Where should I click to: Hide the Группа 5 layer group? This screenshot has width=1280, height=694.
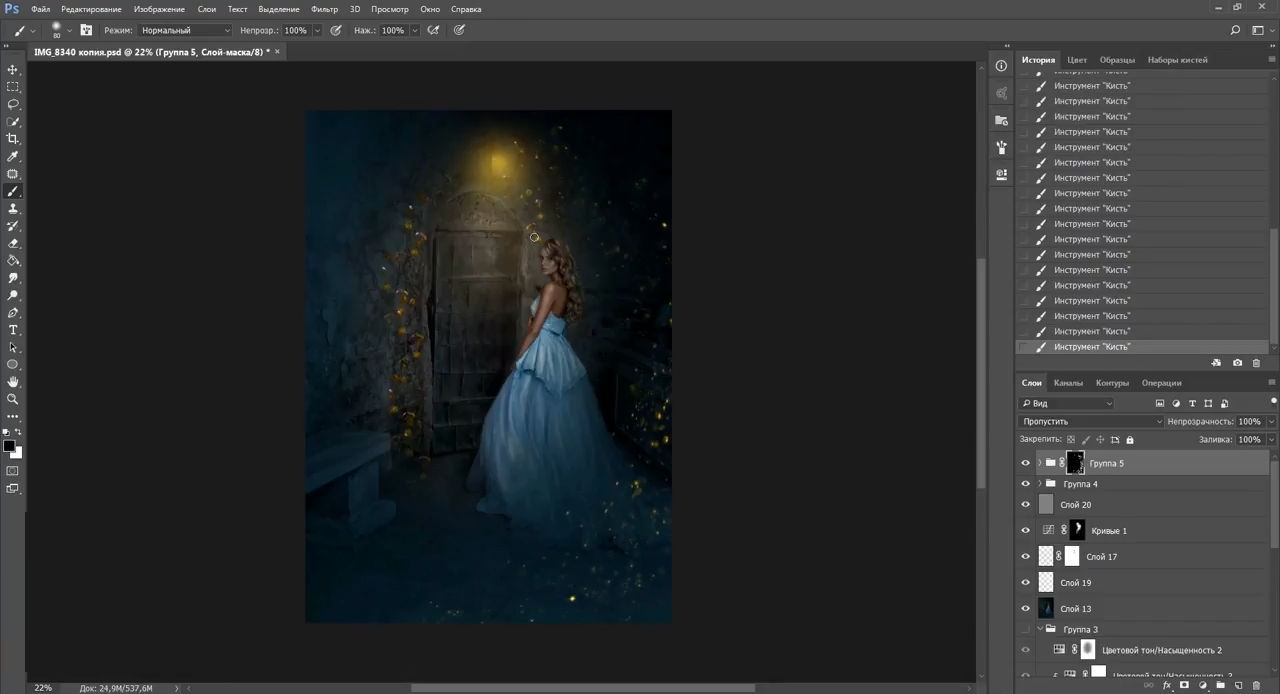tap(1025, 463)
